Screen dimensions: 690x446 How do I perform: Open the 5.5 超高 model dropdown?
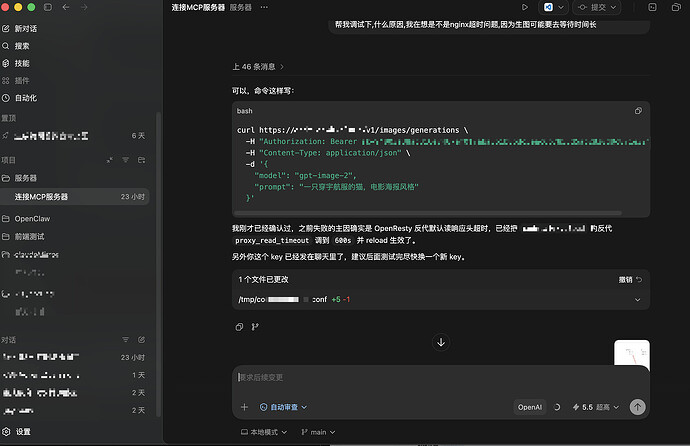point(595,407)
